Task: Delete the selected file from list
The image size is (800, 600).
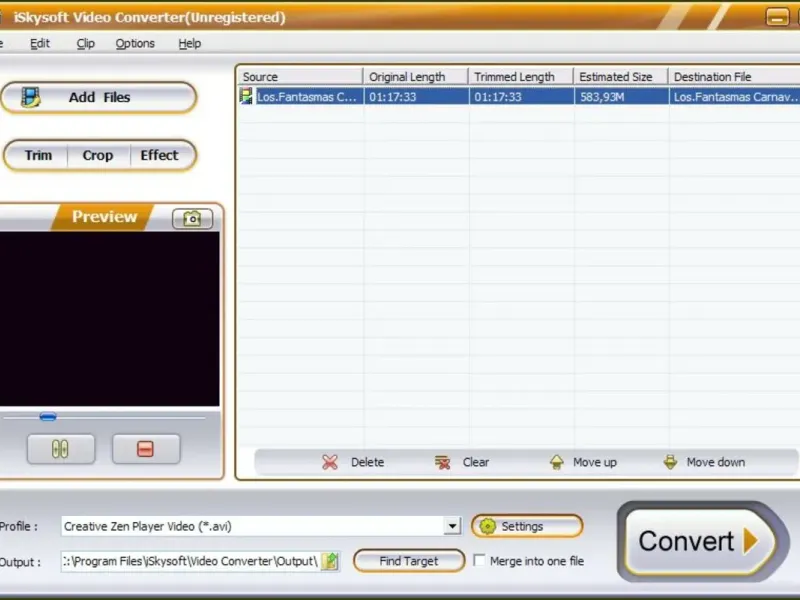Action: click(x=353, y=462)
